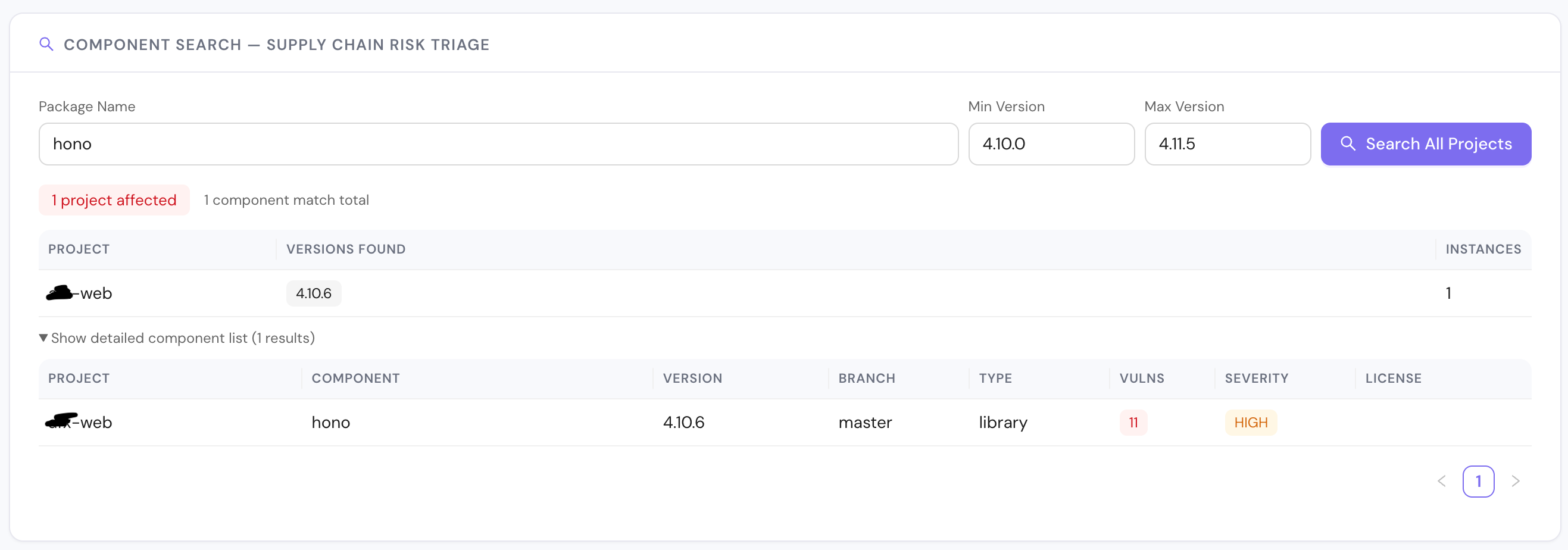Image resolution: width=1568 pixels, height=550 pixels.
Task: Click the Package Name field containing hono
Action: pyautogui.click(x=498, y=143)
